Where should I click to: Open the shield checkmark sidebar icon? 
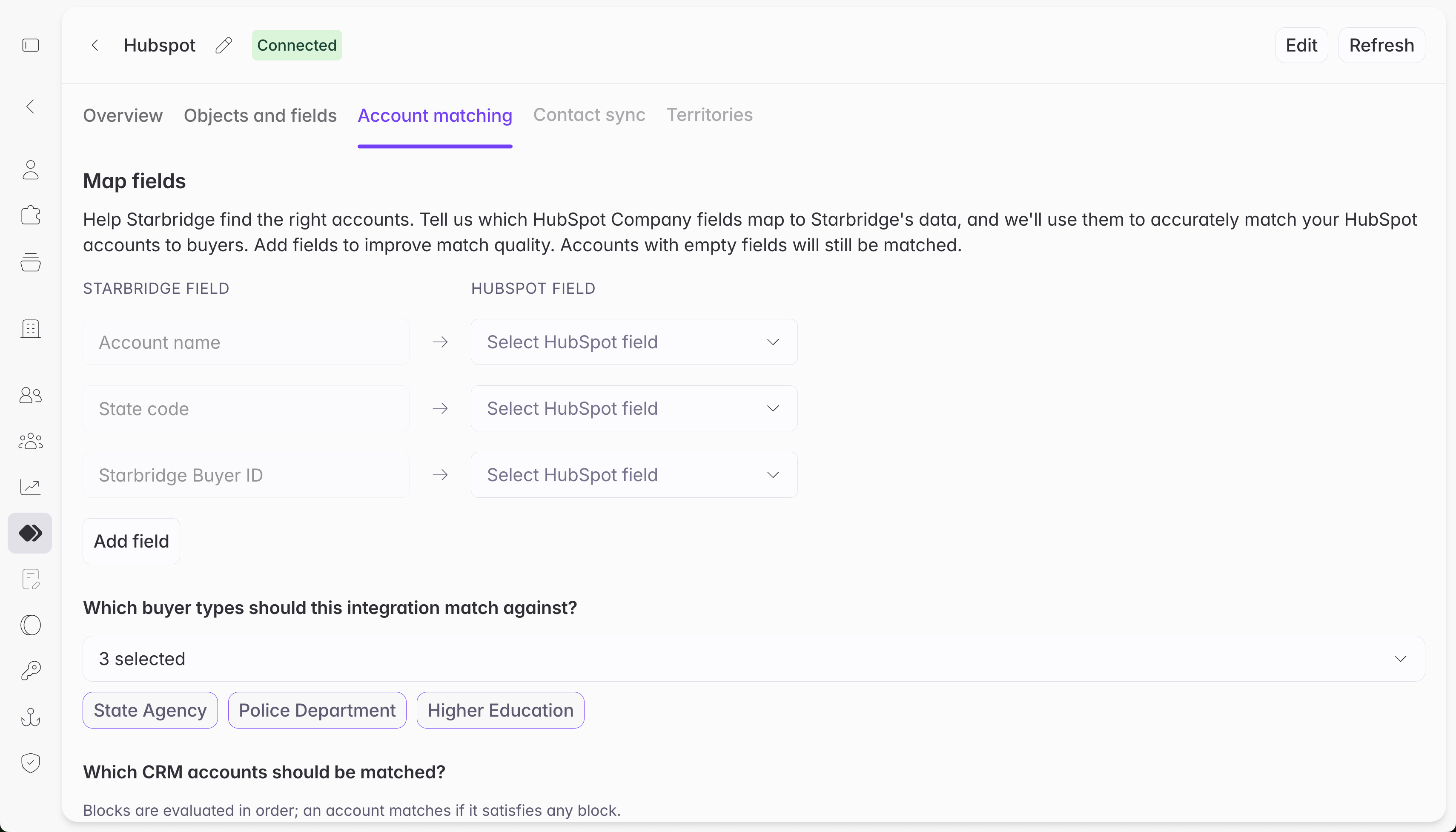click(x=30, y=763)
